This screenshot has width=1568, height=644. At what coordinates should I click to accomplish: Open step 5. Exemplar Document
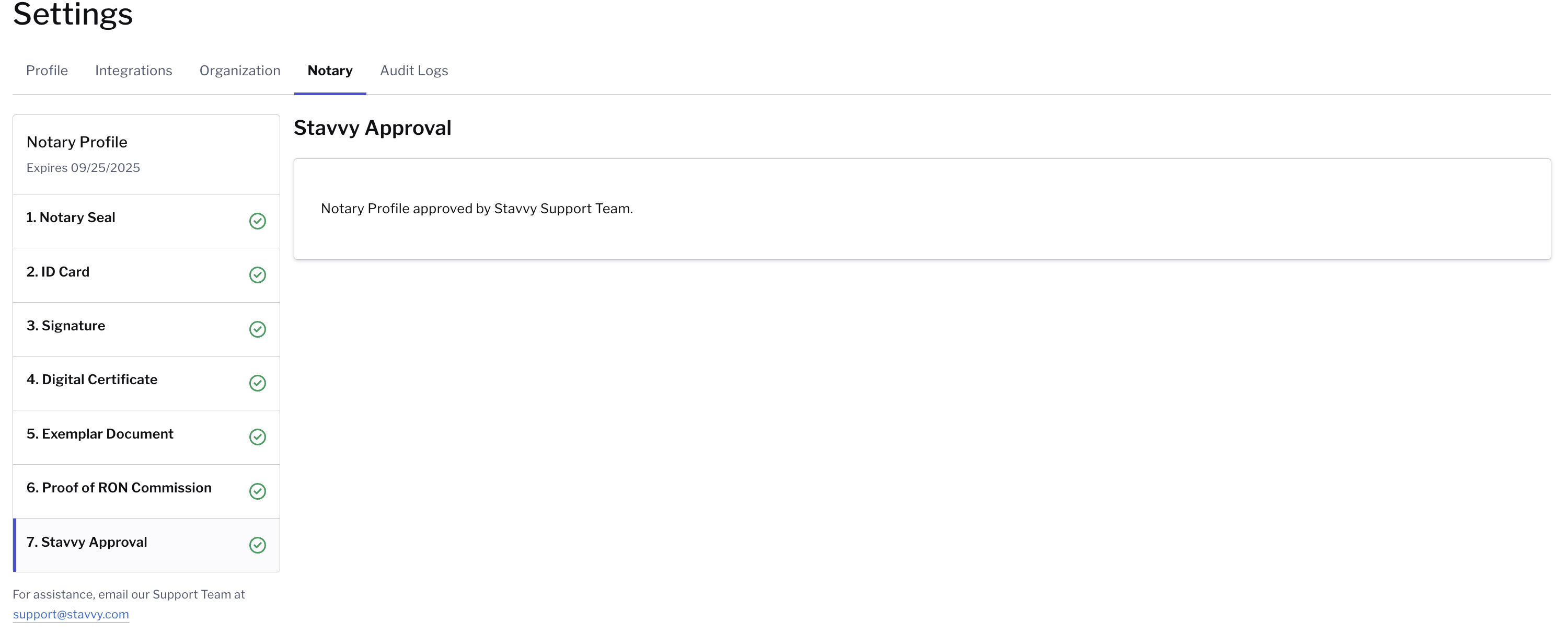tap(146, 437)
